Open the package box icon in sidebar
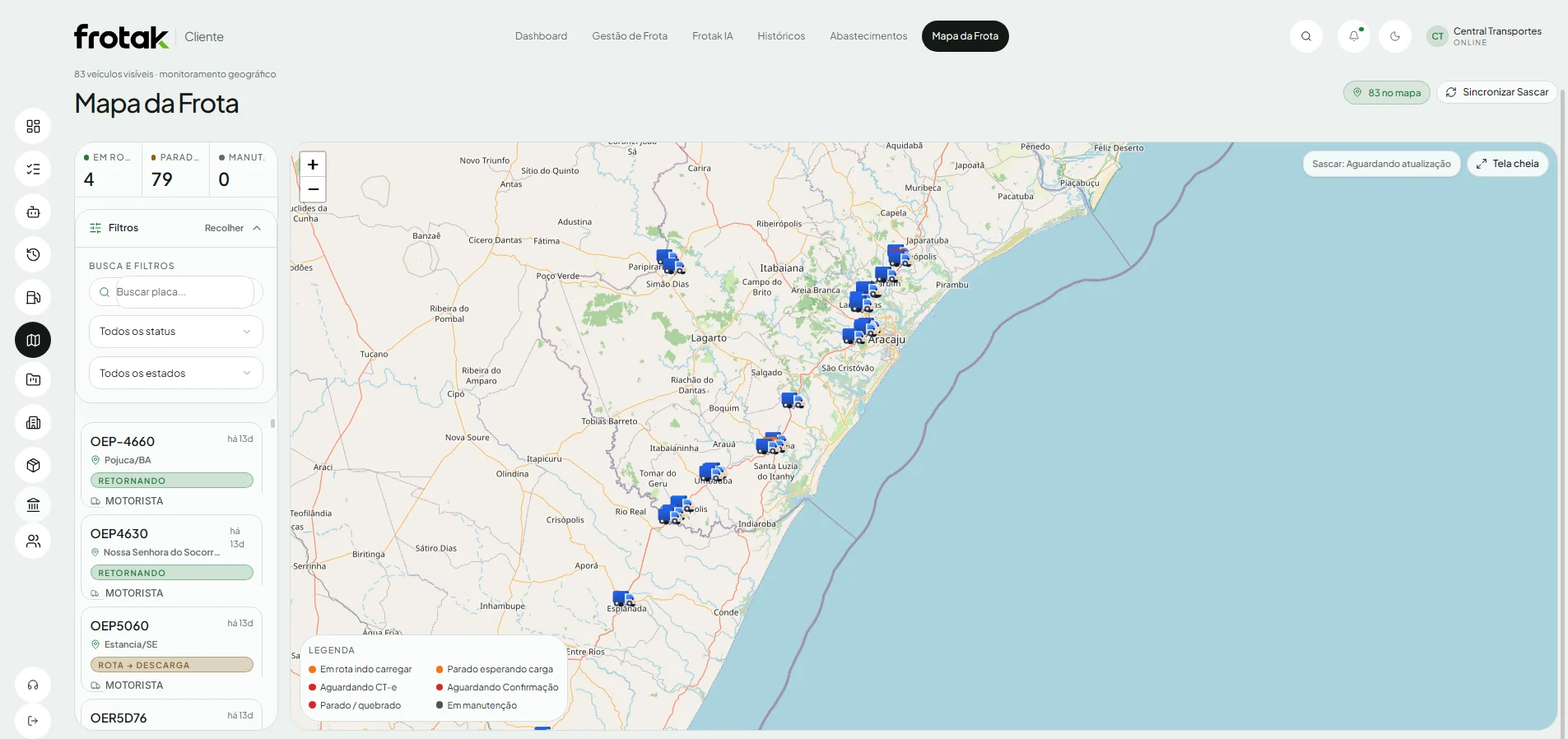The image size is (1568, 739). pos(33,466)
